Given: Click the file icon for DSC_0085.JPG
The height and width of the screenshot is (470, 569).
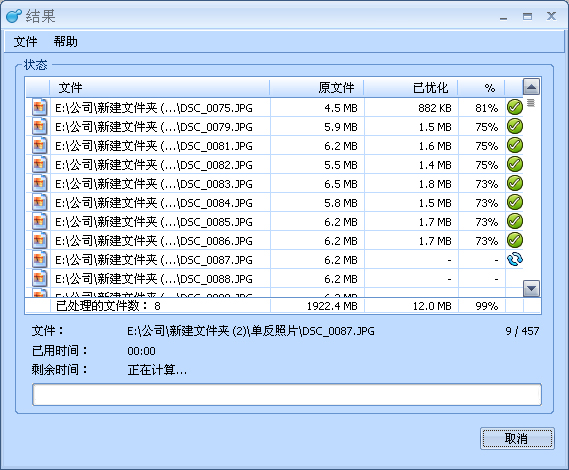Looking at the screenshot, I should 40,221.
